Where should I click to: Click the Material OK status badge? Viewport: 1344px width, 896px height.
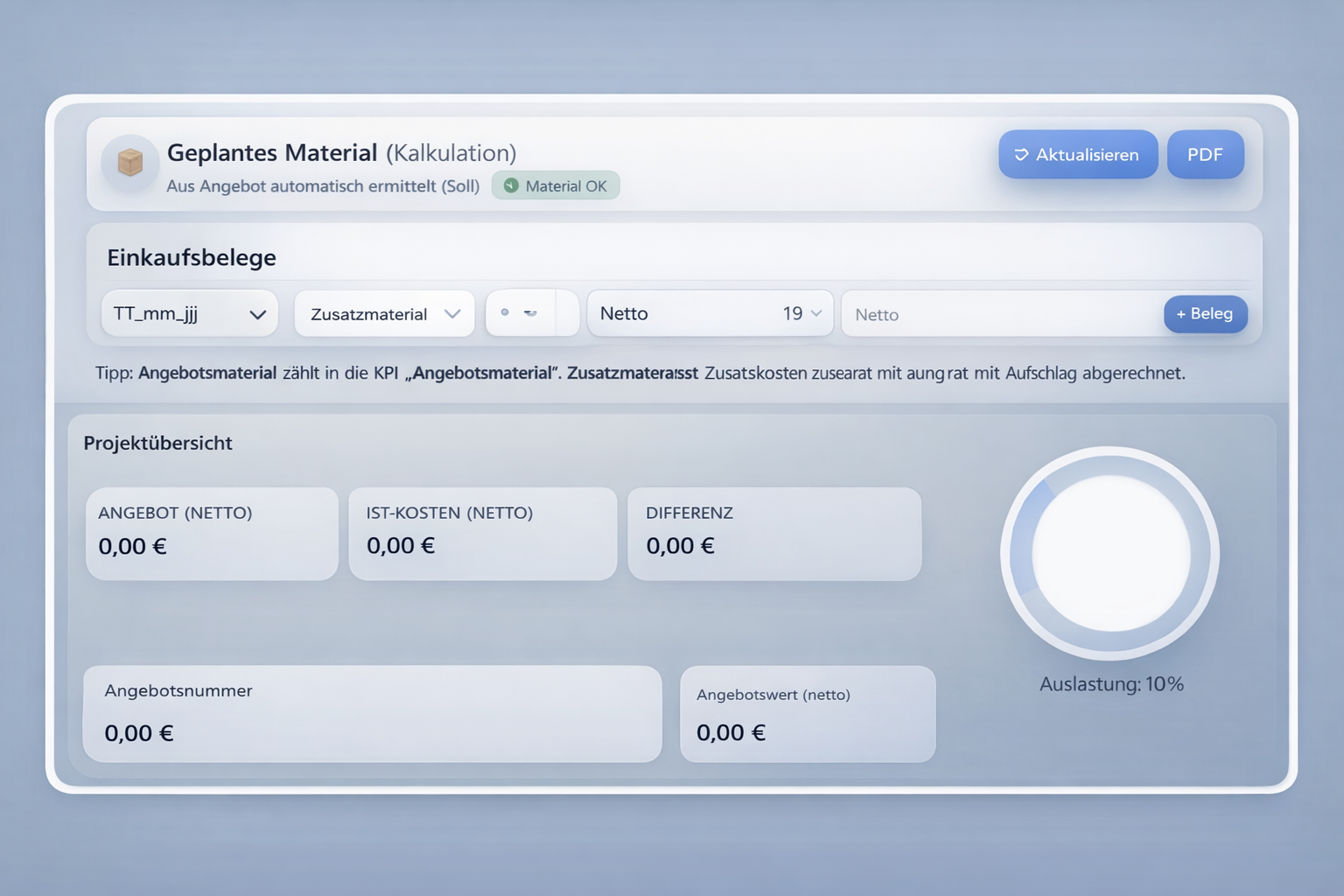tap(556, 185)
